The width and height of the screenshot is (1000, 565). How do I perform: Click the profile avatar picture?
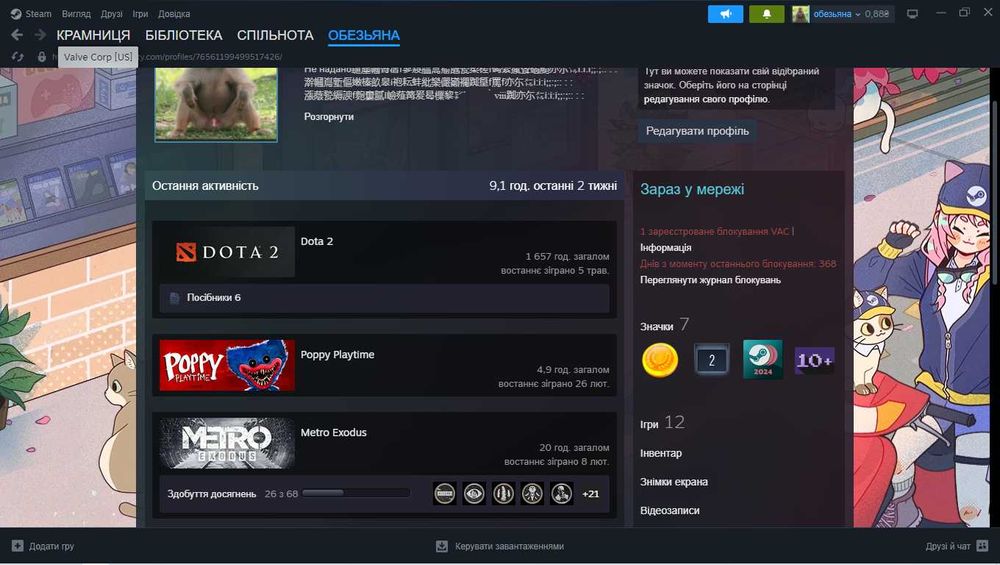coord(216,104)
